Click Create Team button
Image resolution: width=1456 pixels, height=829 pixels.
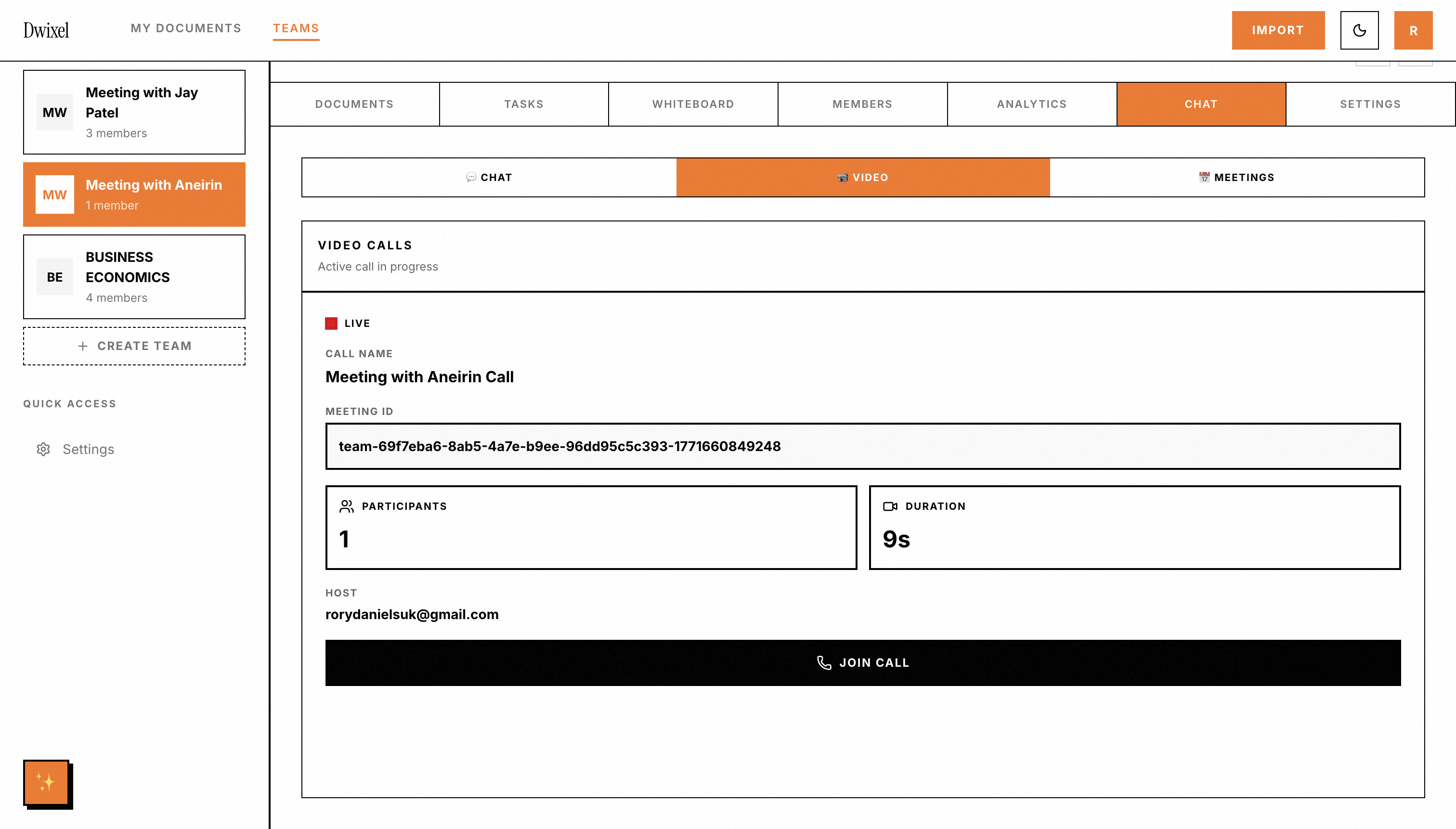pyautogui.click(x=134, y=346)
